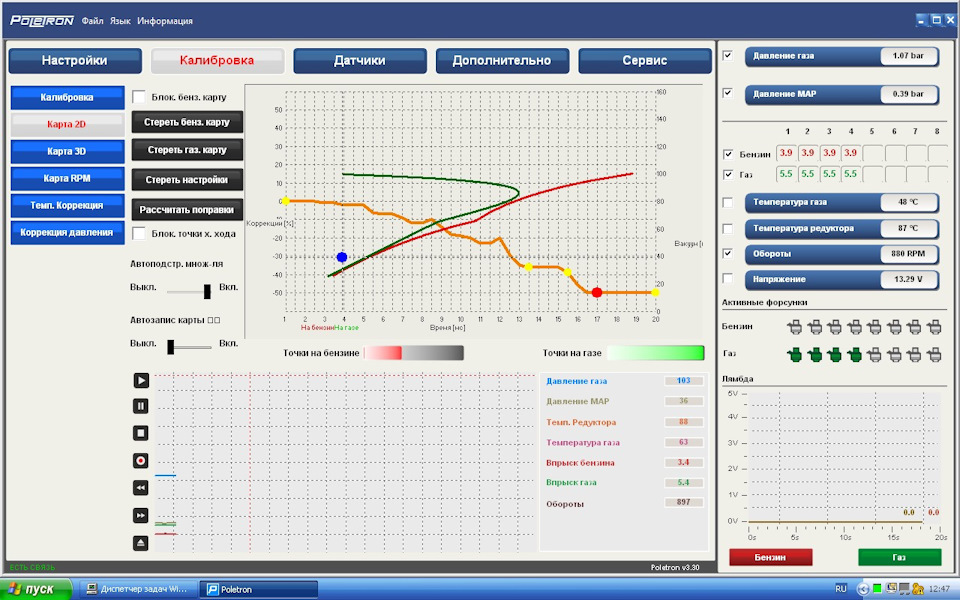Screen dimensions: 960x600
Task: Uncheck the Бензин injector times checkbox
Action: point(728,154)
